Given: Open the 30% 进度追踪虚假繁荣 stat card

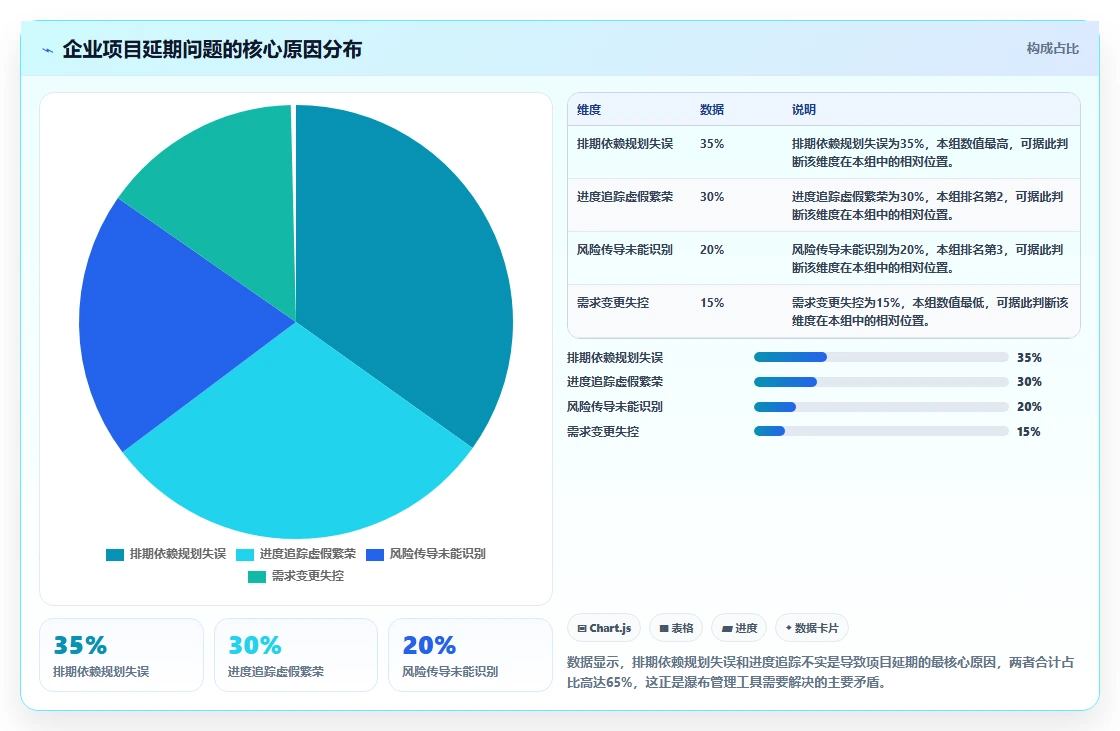Looking at the screenshot, I should coord(296,655).
